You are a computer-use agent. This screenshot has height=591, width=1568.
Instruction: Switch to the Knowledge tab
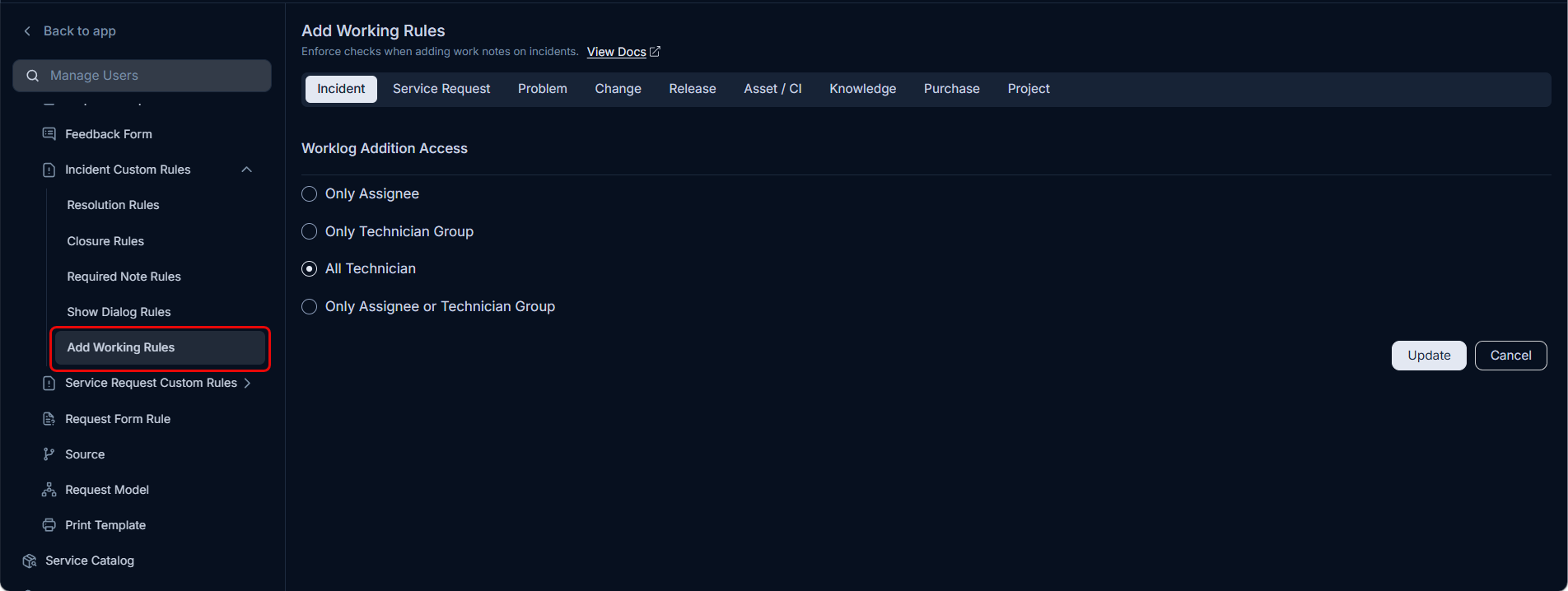(863, 89)
